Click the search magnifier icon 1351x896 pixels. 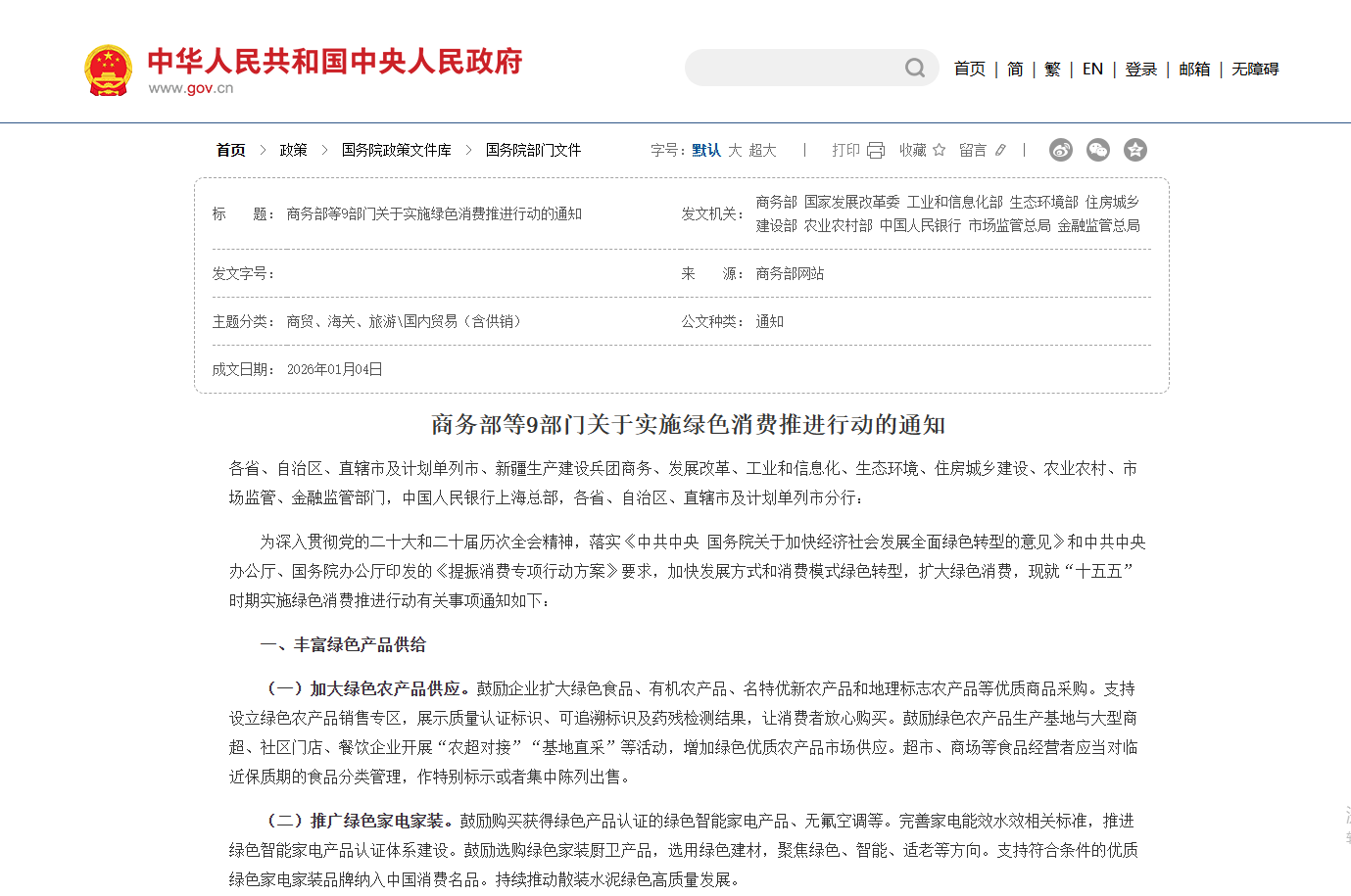[x=914, y=68]
